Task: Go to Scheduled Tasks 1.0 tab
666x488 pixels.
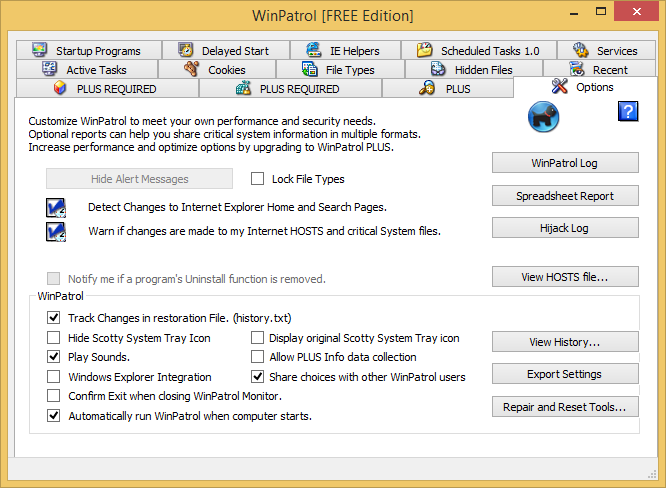Action: click(479, 50)
